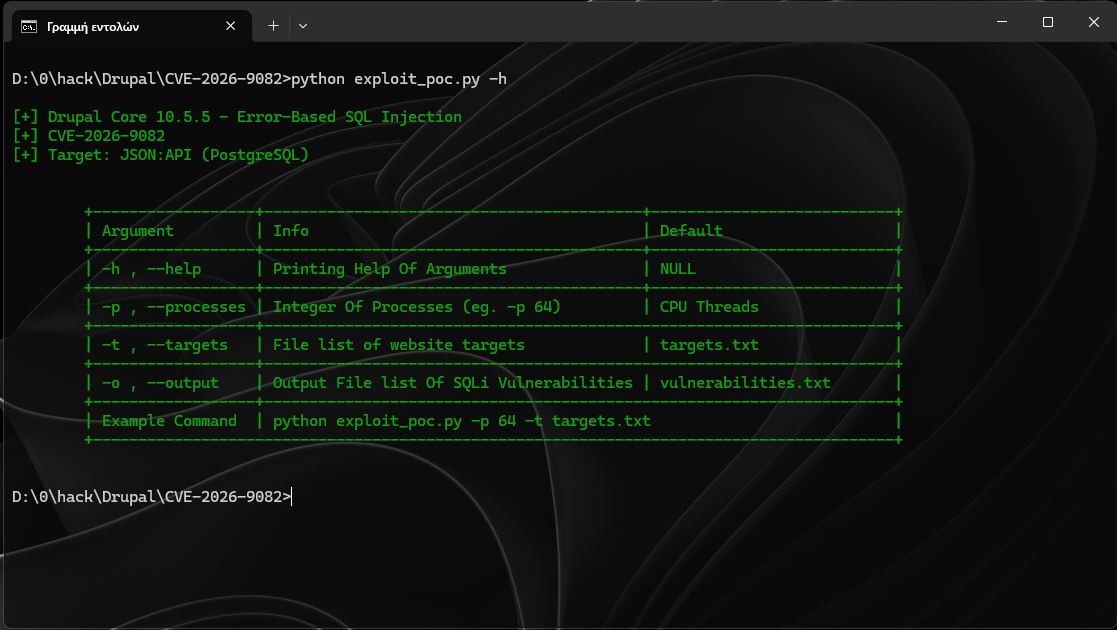1117x630 pixels.
Task: Click the 'targets.txt' default value
Action: click(x=709, y=345)
